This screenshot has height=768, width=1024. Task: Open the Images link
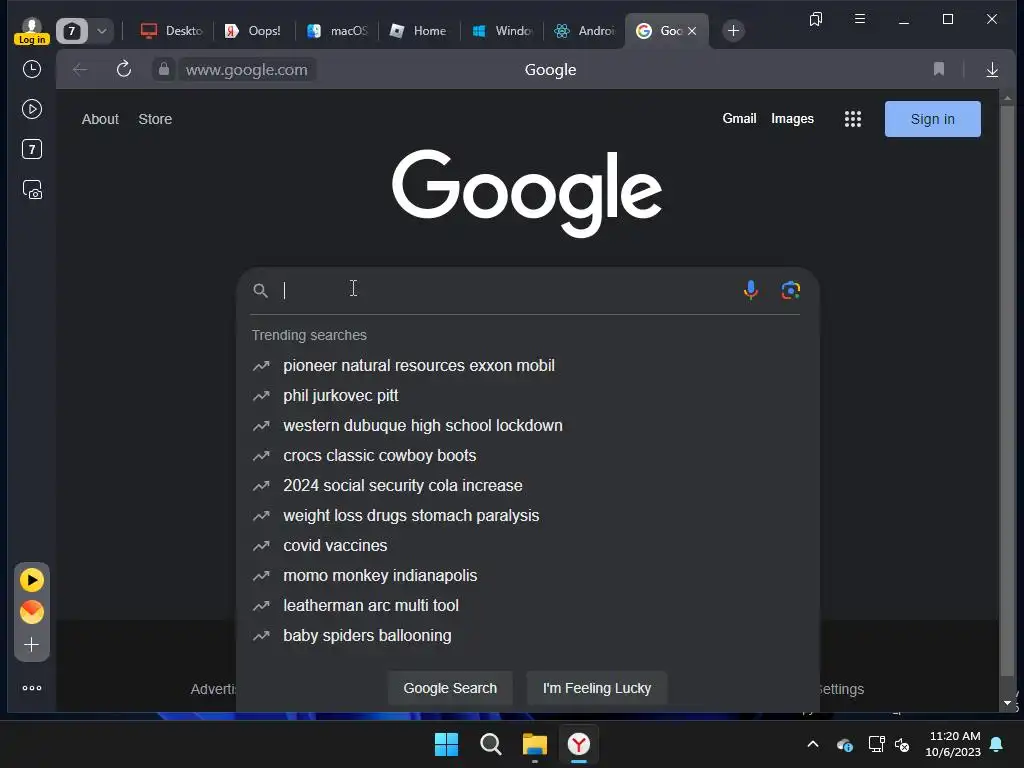[x=792, y=118]
